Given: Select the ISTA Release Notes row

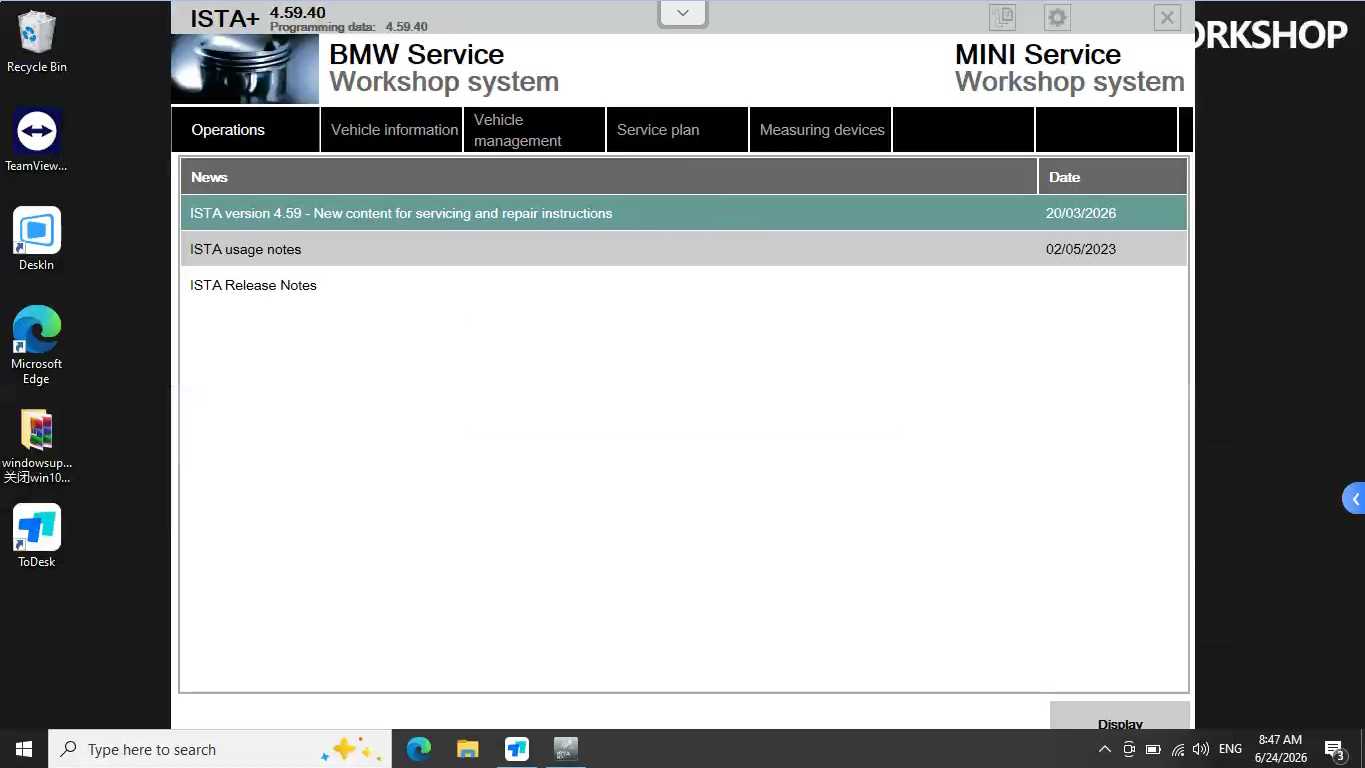Looking at the screenshot, I should pyautogui.click(x=684, y=285).
